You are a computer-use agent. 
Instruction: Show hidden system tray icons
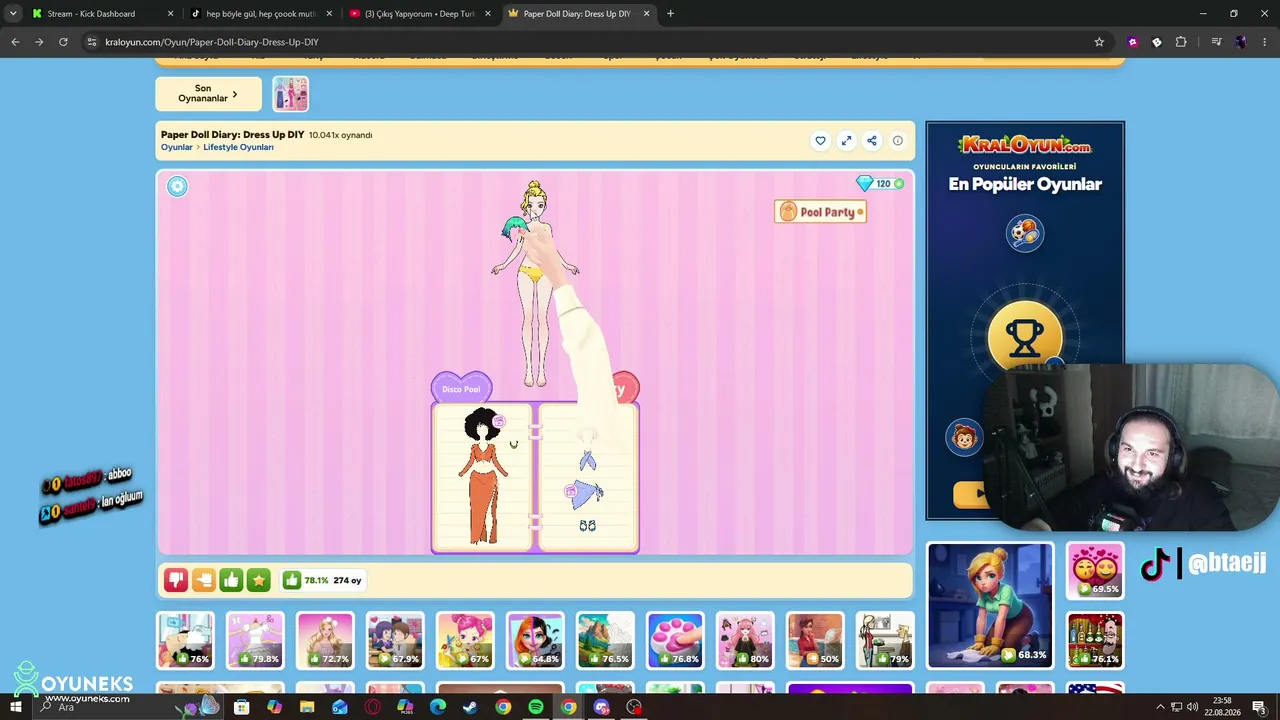[1160, 707]
